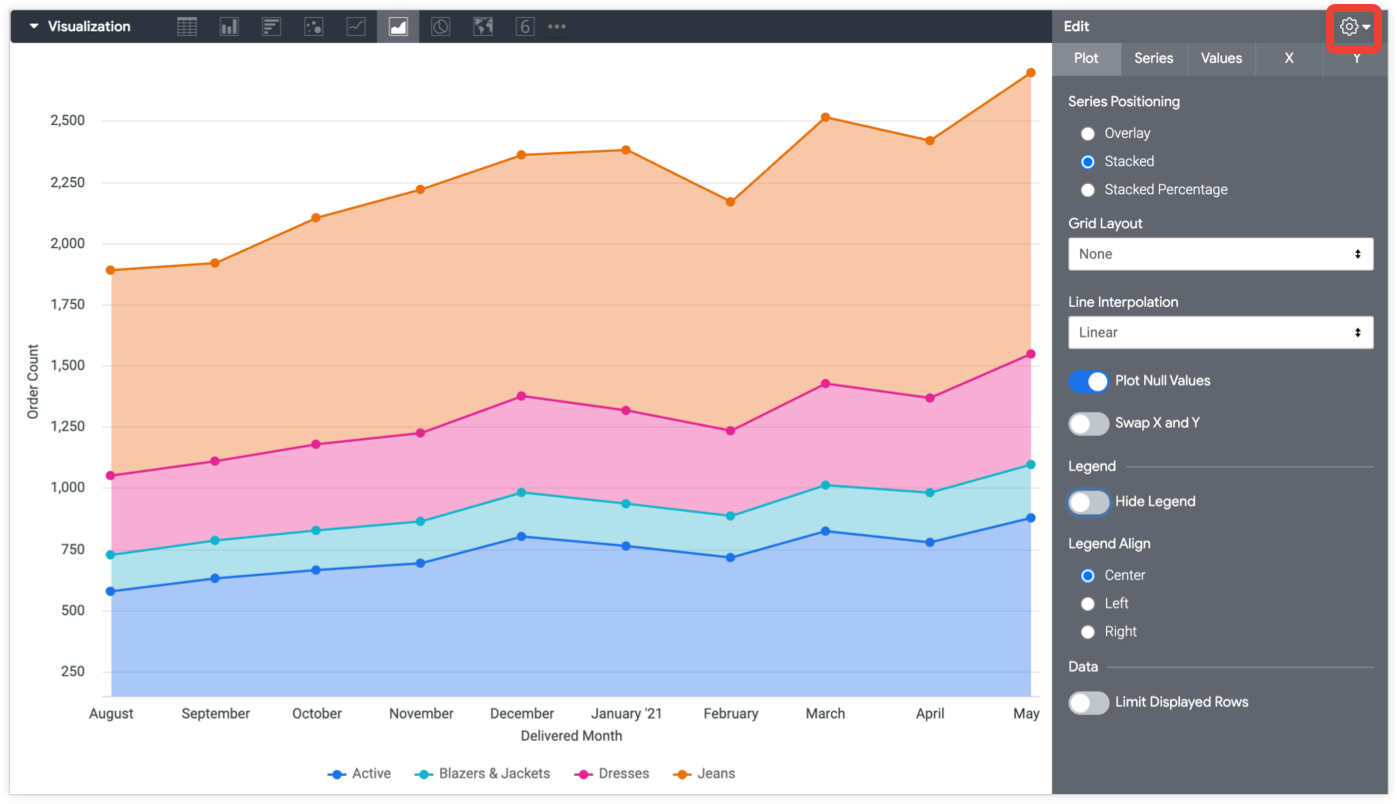
Task: Open the Line Interpolation dropdown
Action: pos(1220,333)
